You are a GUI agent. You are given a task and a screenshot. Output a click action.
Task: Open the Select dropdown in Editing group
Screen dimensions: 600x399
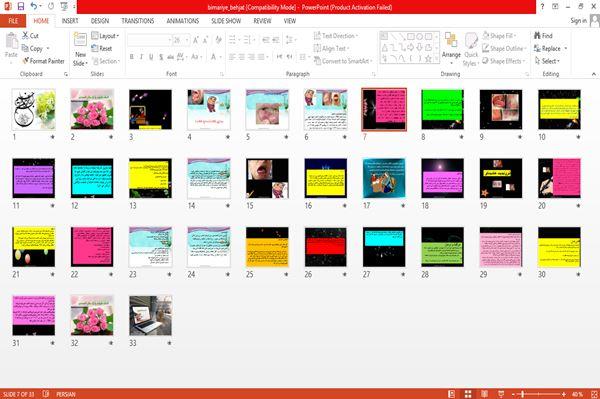pos(547,61)
